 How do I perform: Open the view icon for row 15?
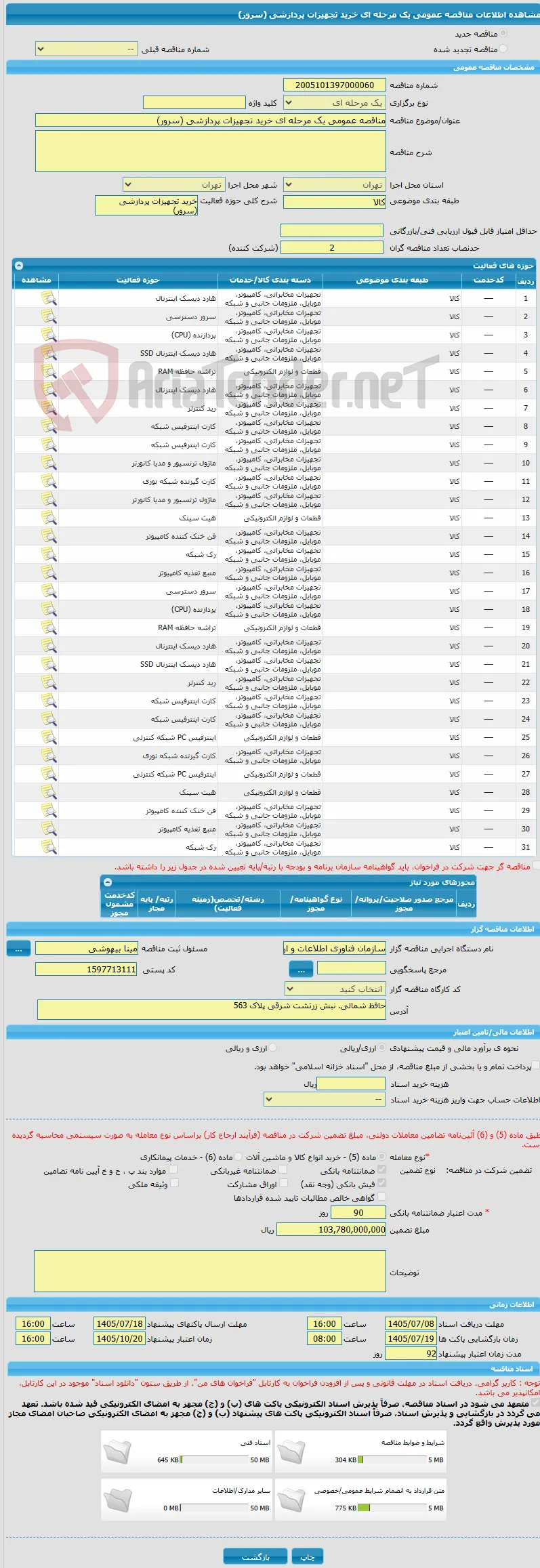point(48,554)
